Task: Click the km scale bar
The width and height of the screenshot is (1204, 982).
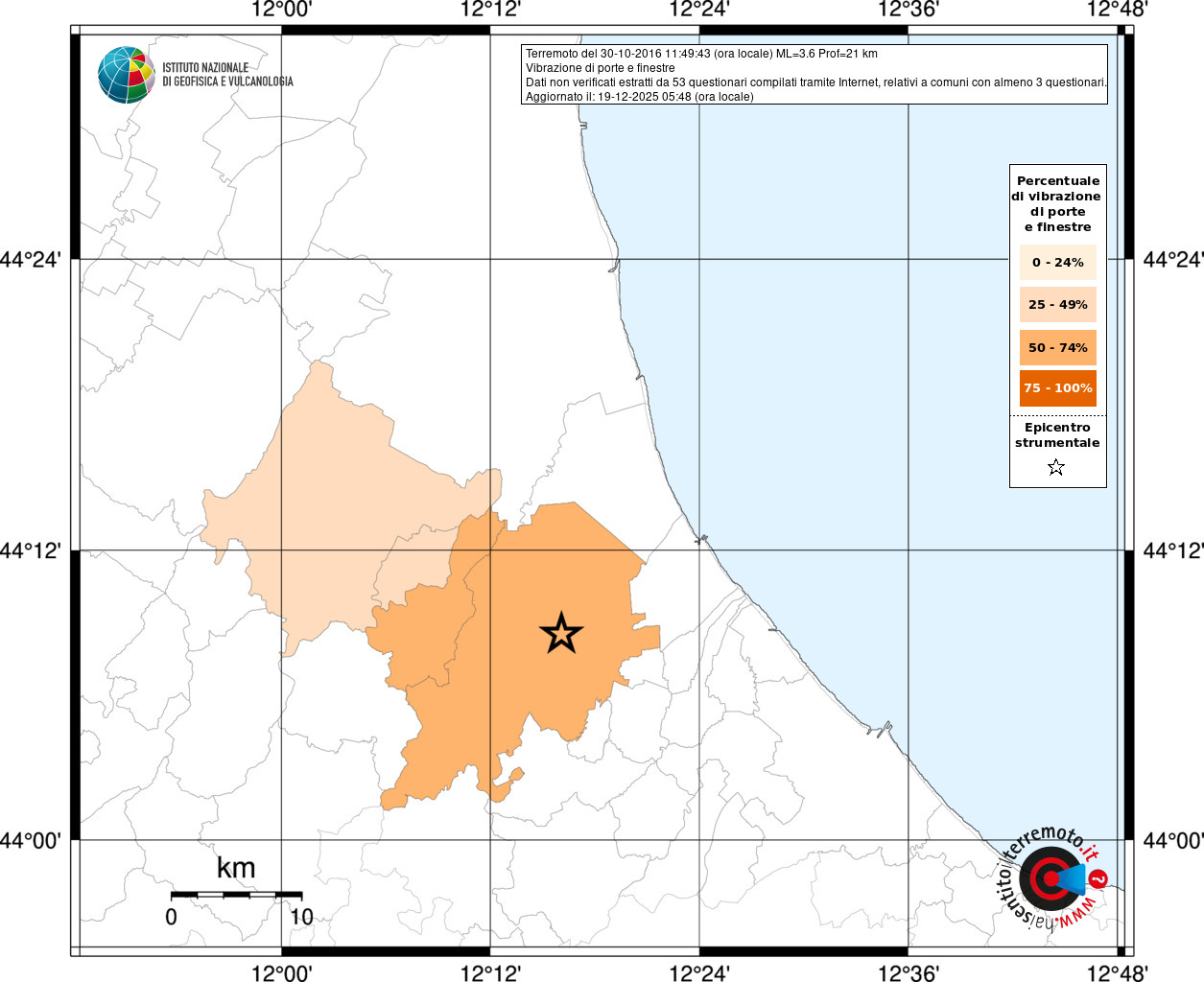Action: [x=236, y=895]
